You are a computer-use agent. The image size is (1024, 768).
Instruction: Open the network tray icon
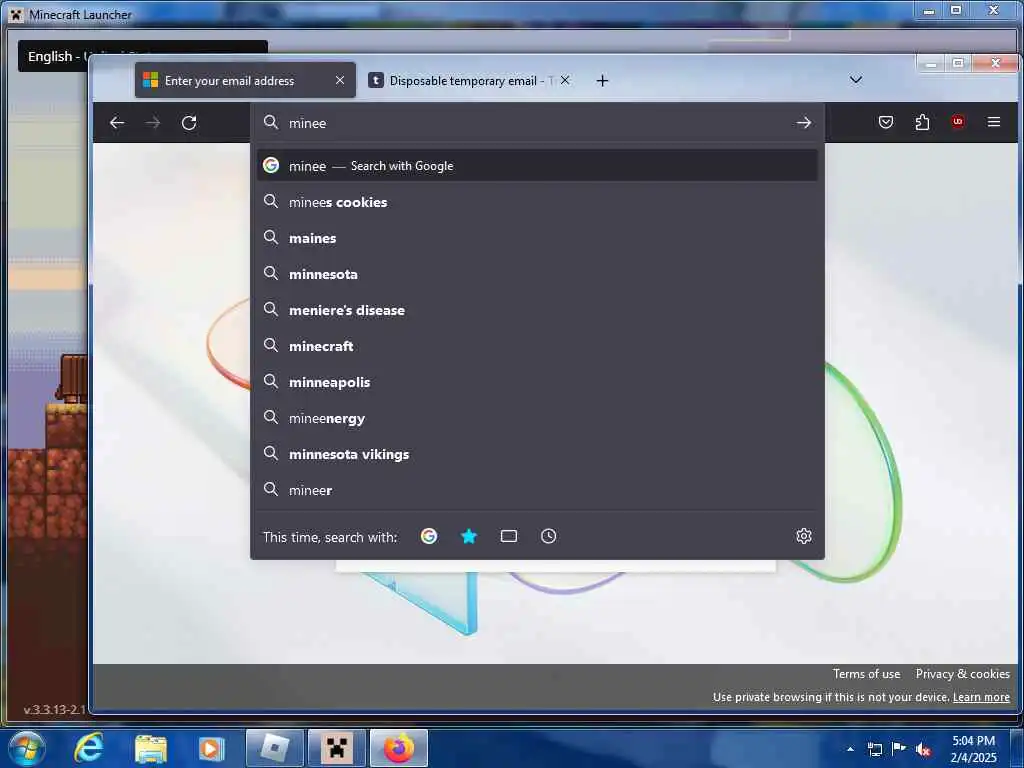click(874, 749)
